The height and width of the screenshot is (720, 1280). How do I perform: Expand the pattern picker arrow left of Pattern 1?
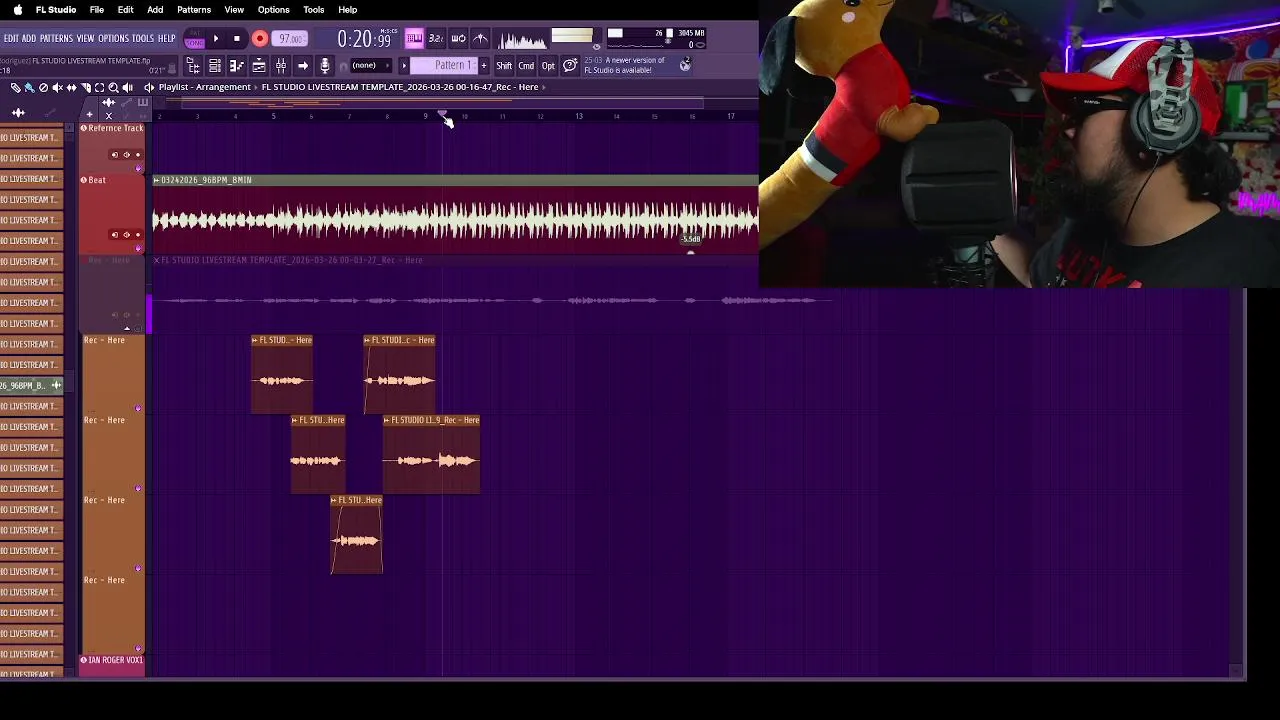pos(404,66)
